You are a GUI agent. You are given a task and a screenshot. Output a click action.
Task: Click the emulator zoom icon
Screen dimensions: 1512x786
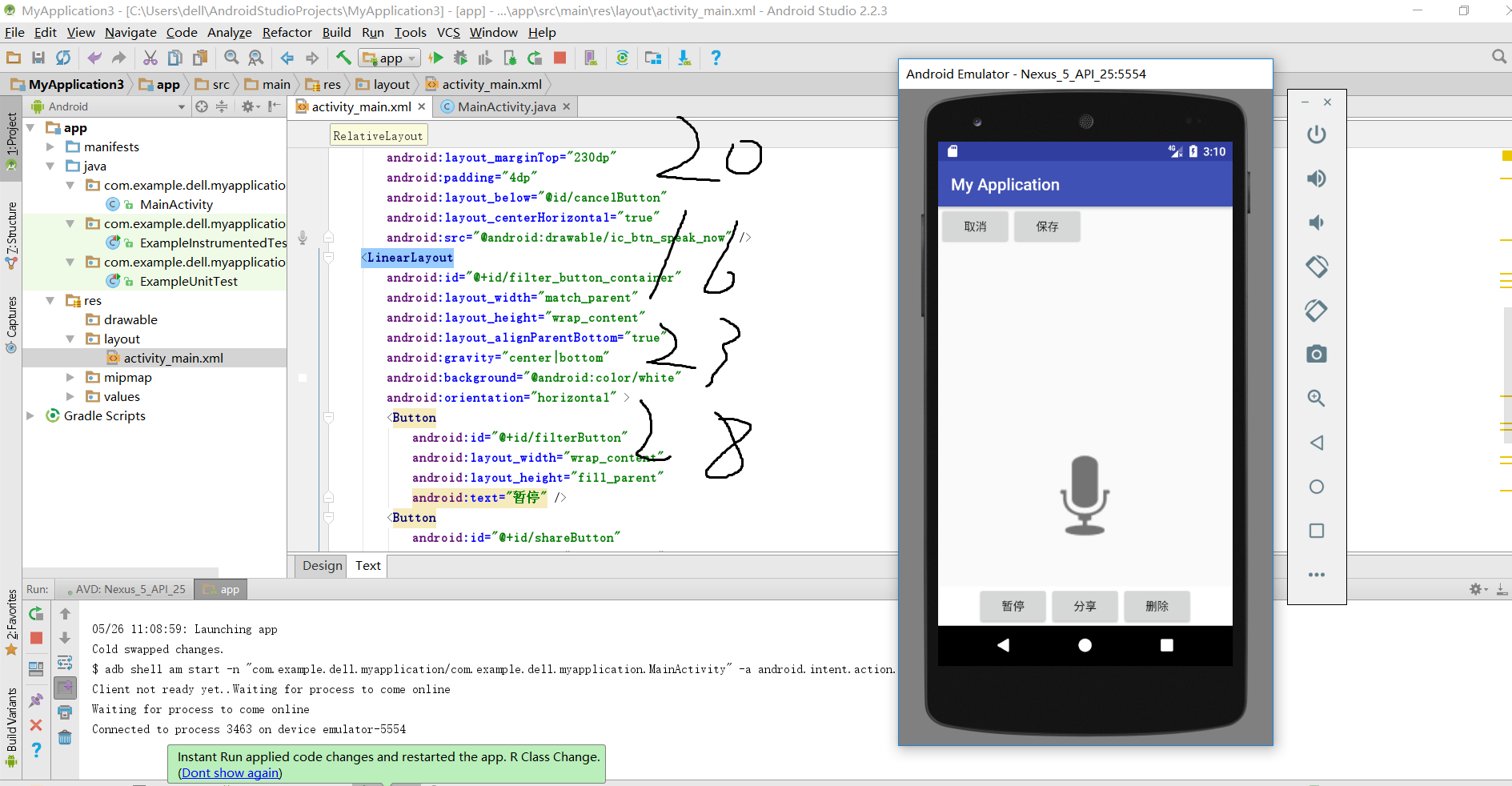(x=1317, y=398)
